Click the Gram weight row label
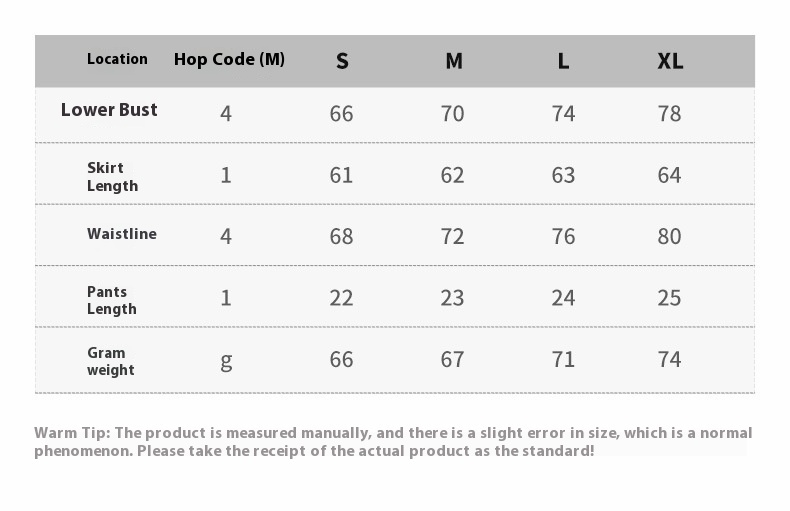 [x=110, y=361]
